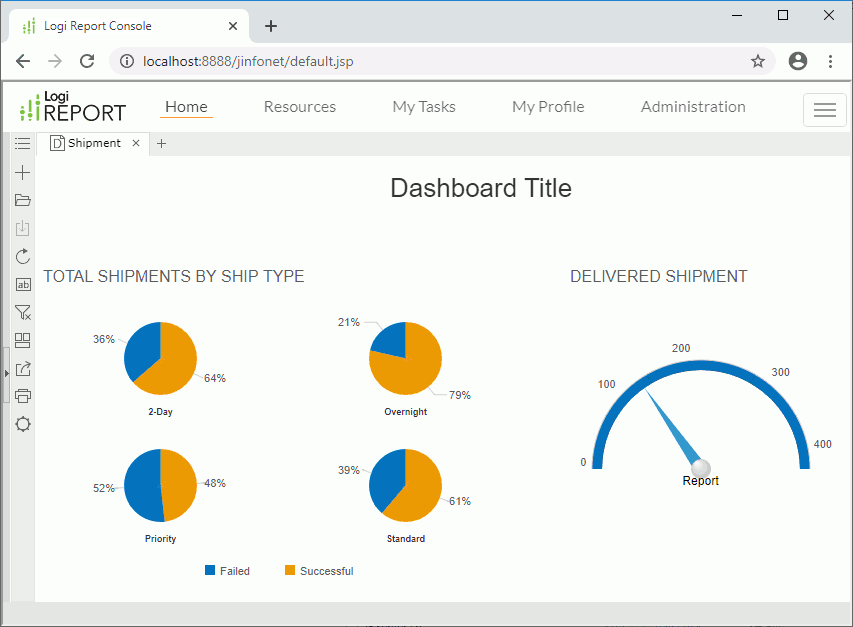Open an existing dashboard via folder icon
Image resolution: width=853 pixels, height=627 pixels.
[x=22, y=200]
